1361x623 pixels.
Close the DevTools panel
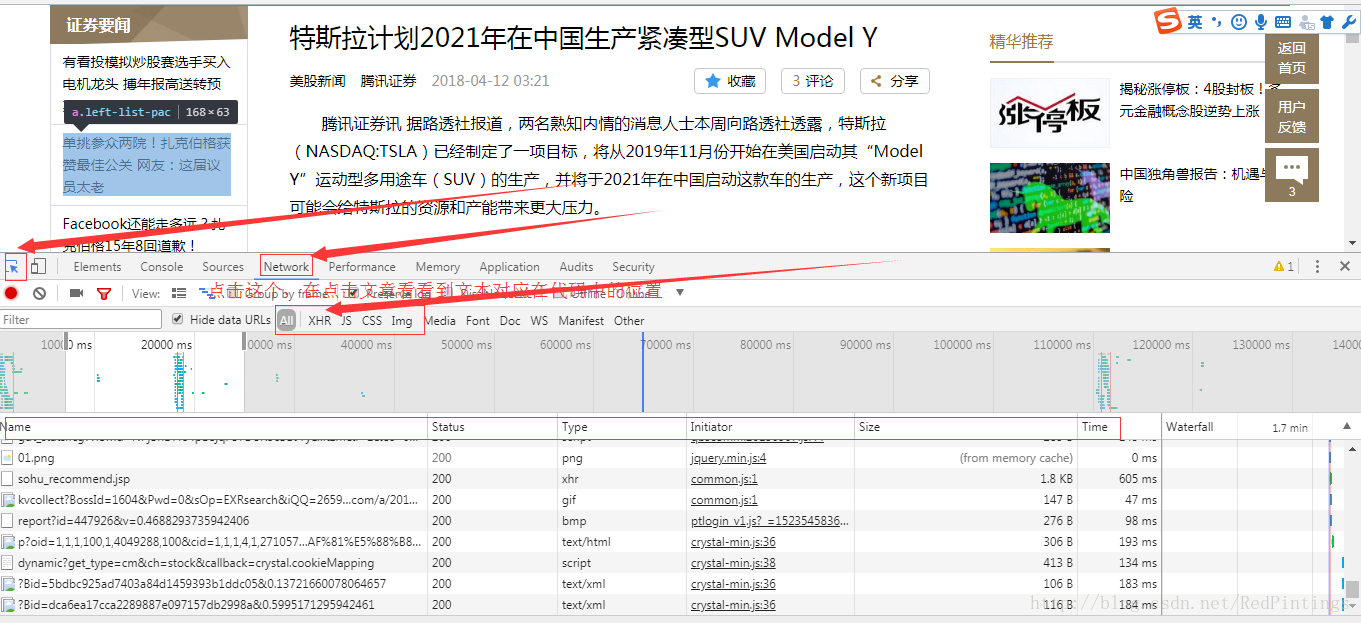pyautogui.click(x=1345, y=266)
